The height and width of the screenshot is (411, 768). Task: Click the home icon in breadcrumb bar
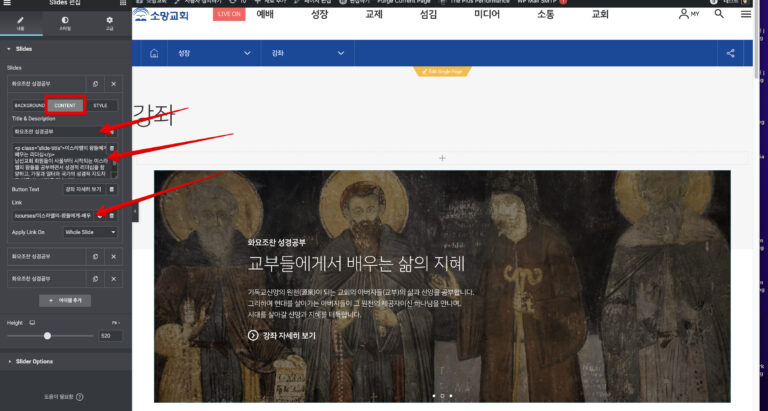[154, 53]
